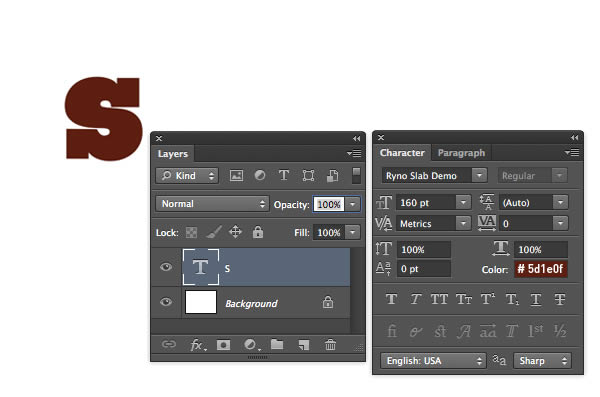Toggle layer filtering switch on or off
The image size is (600, 397).
356,175
